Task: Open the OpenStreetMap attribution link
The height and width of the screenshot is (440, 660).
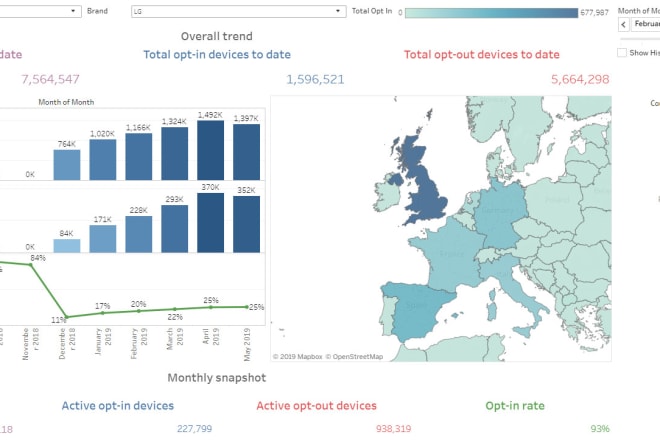Action: coord(354,357)
